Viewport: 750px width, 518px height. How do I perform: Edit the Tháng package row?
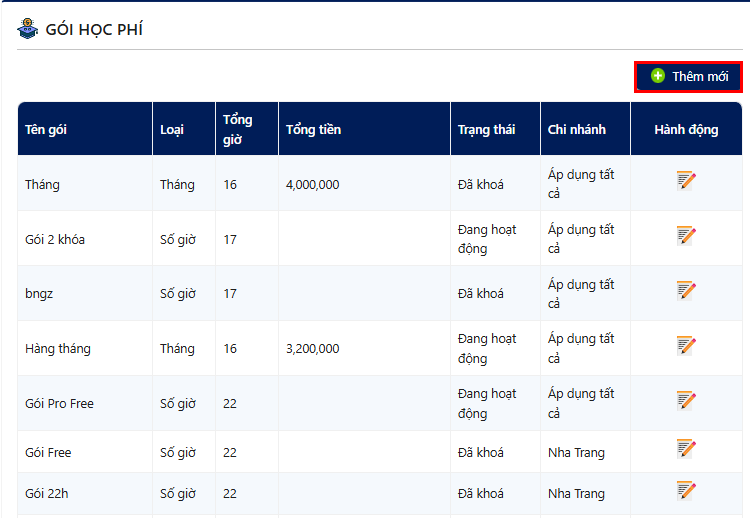tap(686, 180)
